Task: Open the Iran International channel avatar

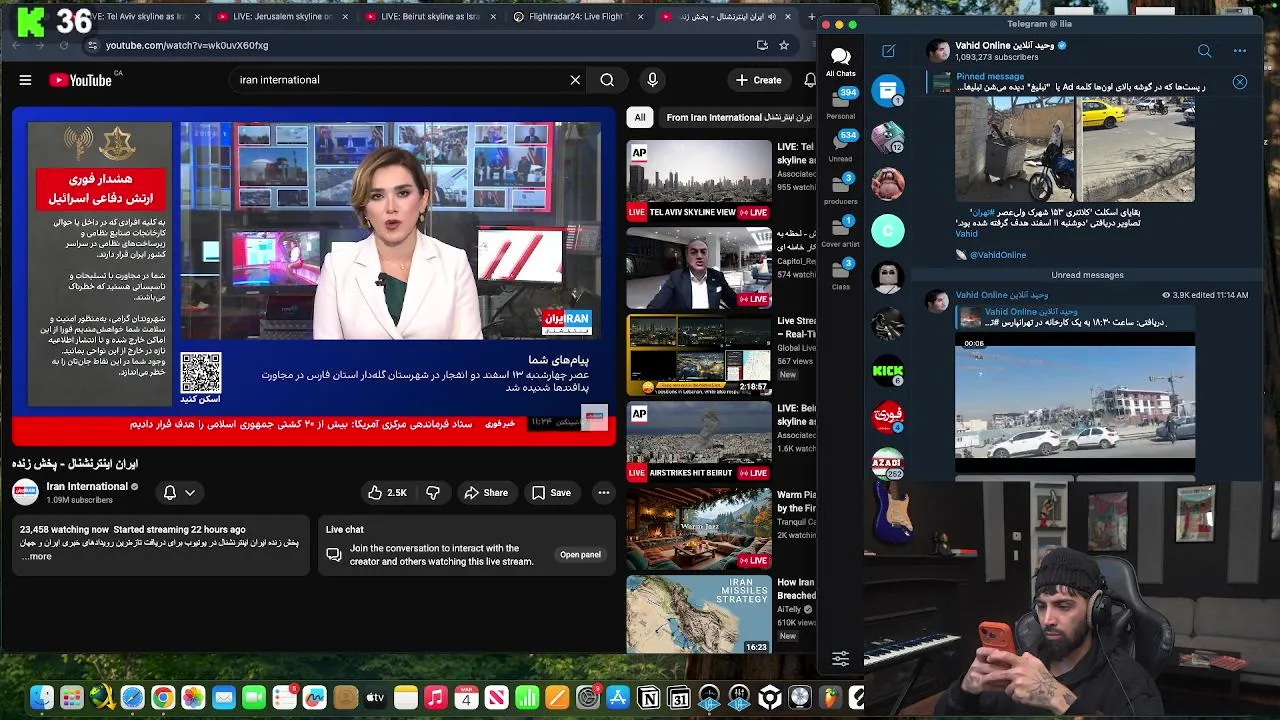Action: 25,492
